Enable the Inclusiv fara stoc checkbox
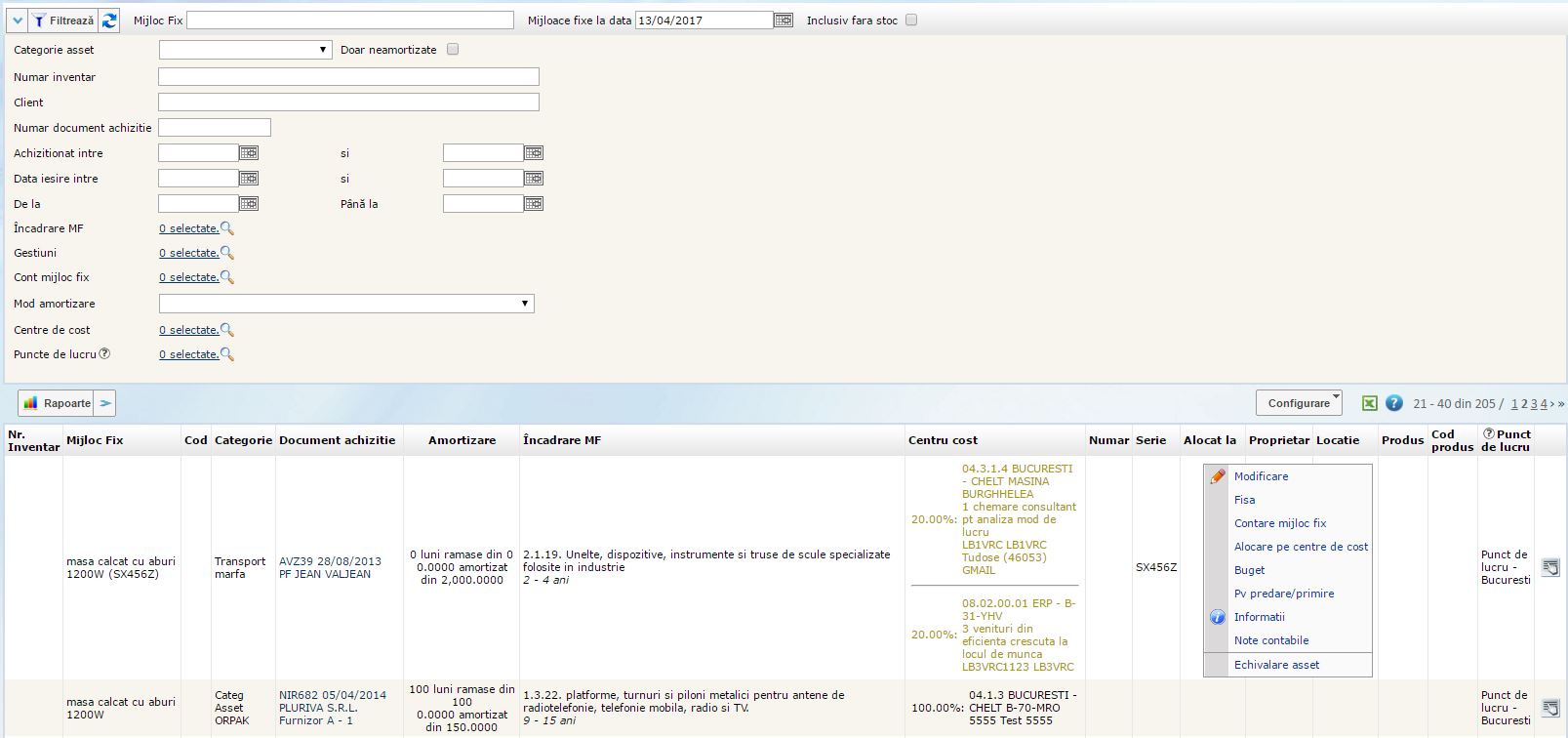Viewport: 1568px width, 738px height. (x=911, y=20)
